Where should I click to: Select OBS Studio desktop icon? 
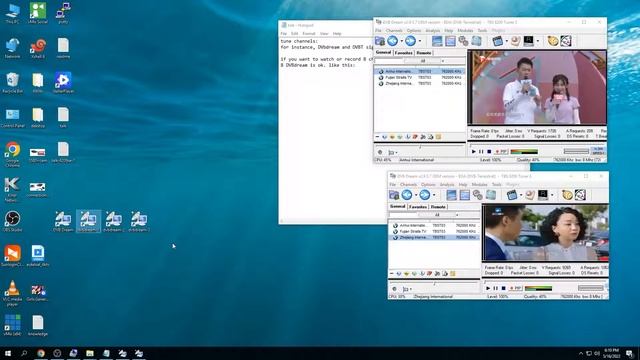point(13,221)
